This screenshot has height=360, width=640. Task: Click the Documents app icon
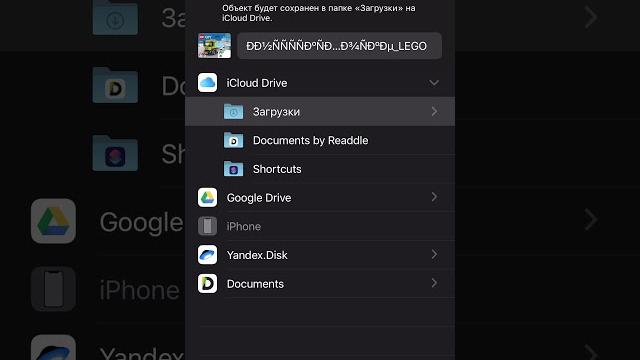coord(207,283)
